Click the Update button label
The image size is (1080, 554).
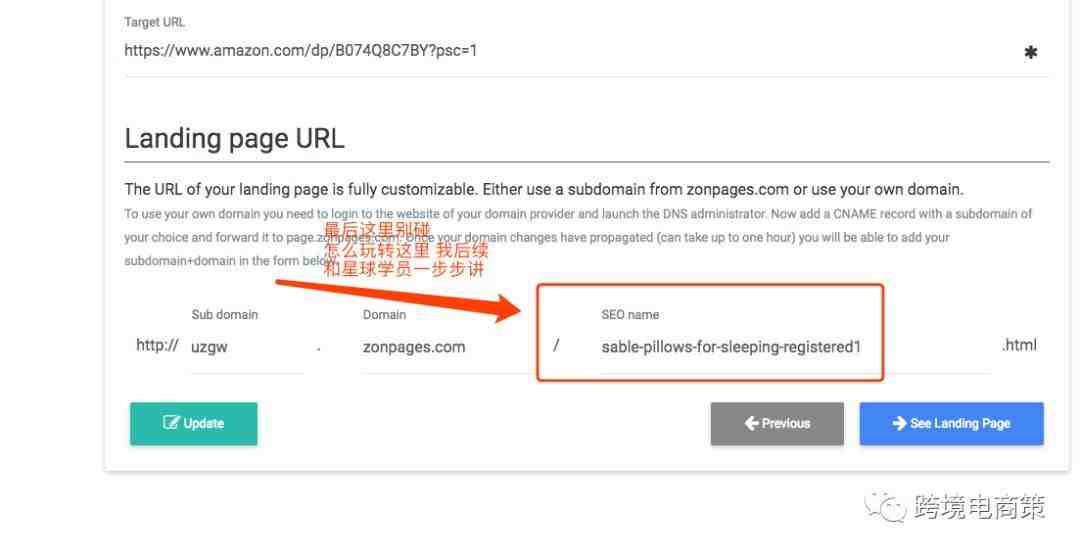tap(203, 423)
